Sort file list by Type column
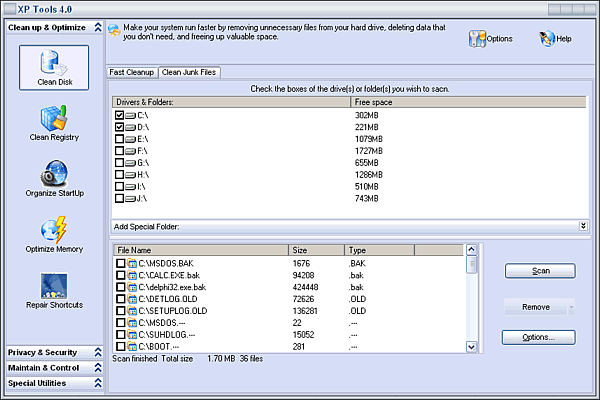 click(380, 250)
